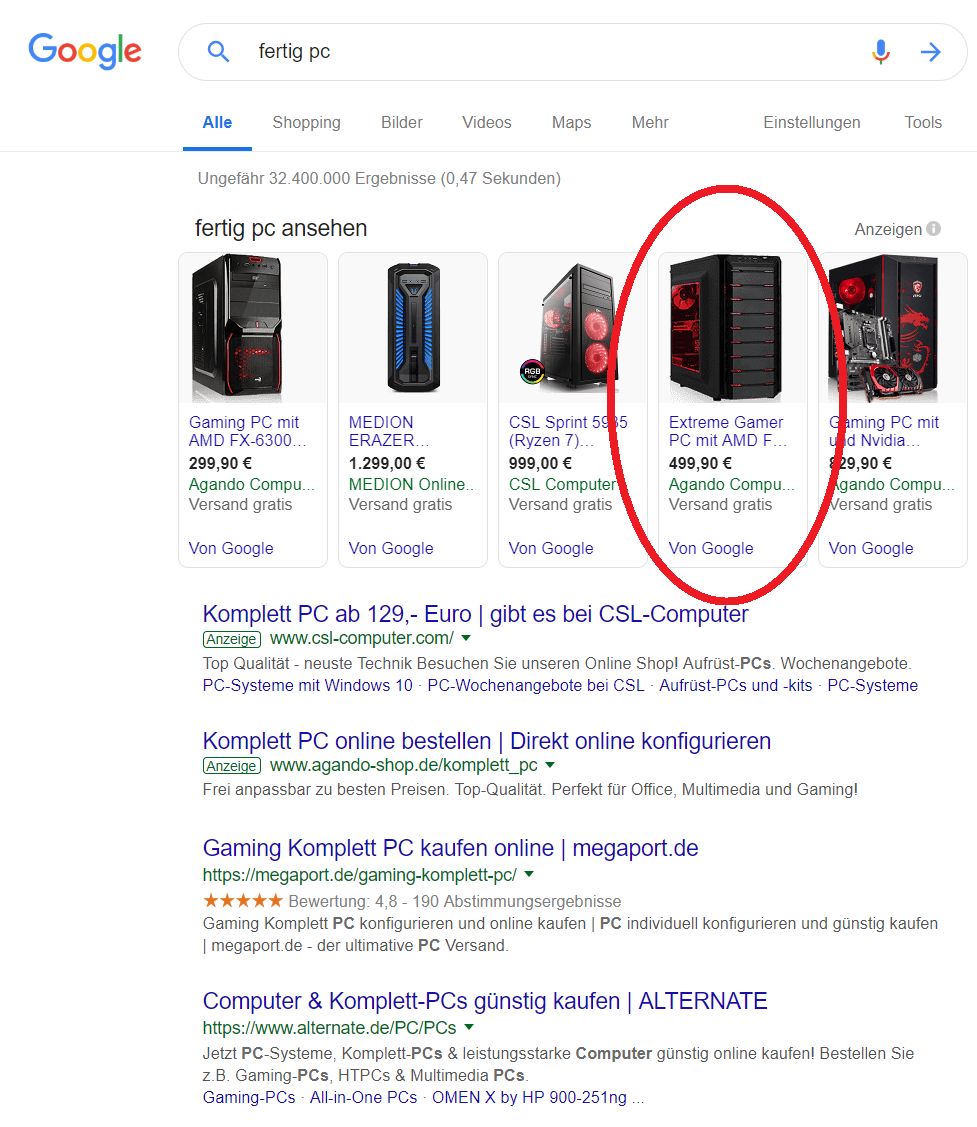
Task: Click the Anzeige badge next to csl-computer.com
Action: coord(231,639)
